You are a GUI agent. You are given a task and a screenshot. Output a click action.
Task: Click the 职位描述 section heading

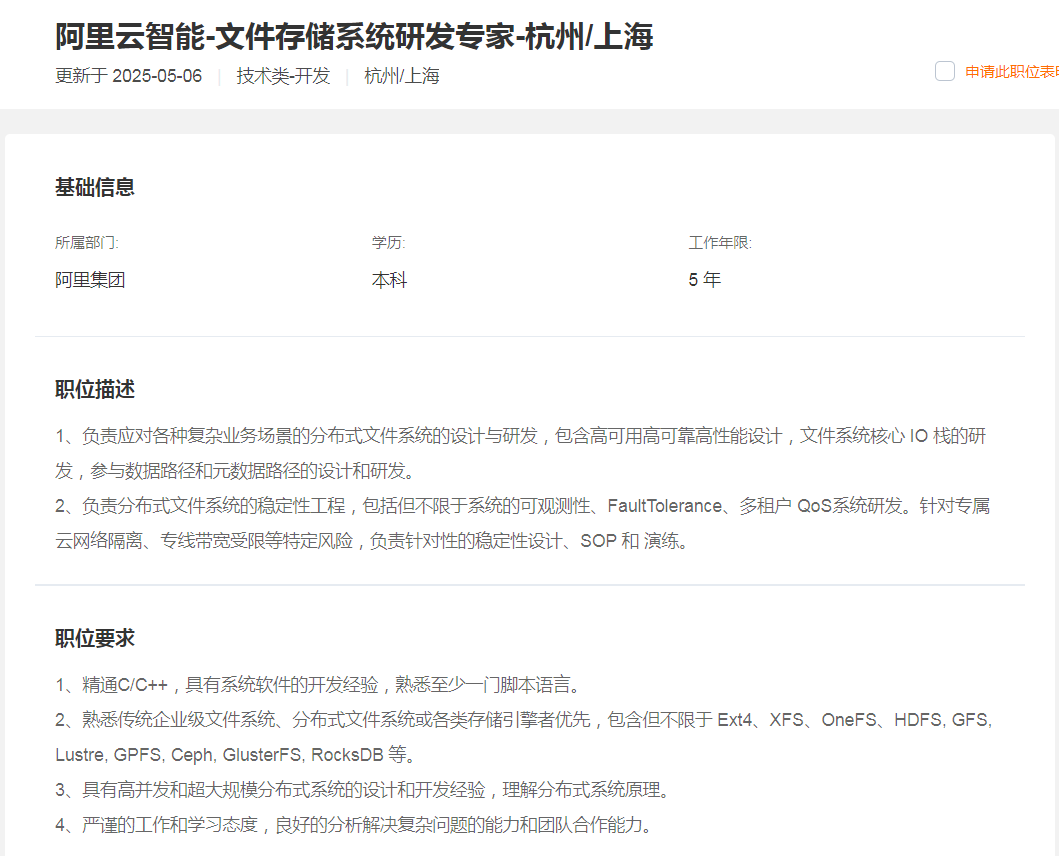95,389
